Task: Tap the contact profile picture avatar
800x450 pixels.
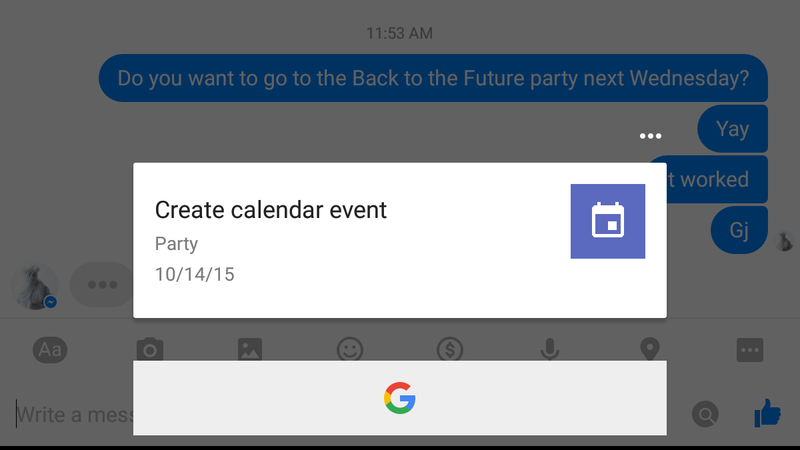Action: (34, 287)
